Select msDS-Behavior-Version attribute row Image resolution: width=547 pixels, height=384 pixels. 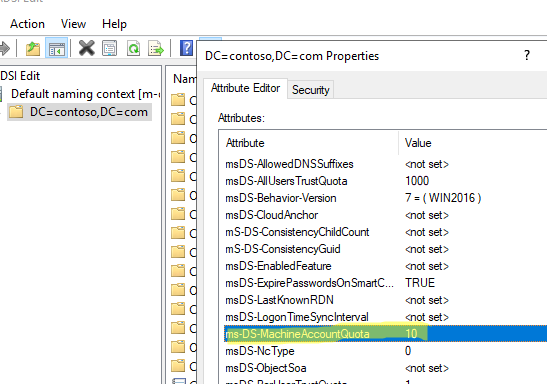pyautogui.click(x=386, y=198)
